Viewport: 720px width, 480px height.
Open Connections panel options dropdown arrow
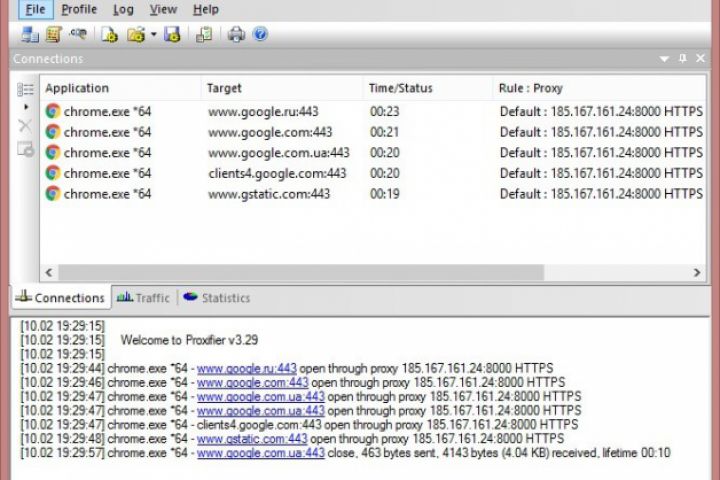(x=664, y=59)
